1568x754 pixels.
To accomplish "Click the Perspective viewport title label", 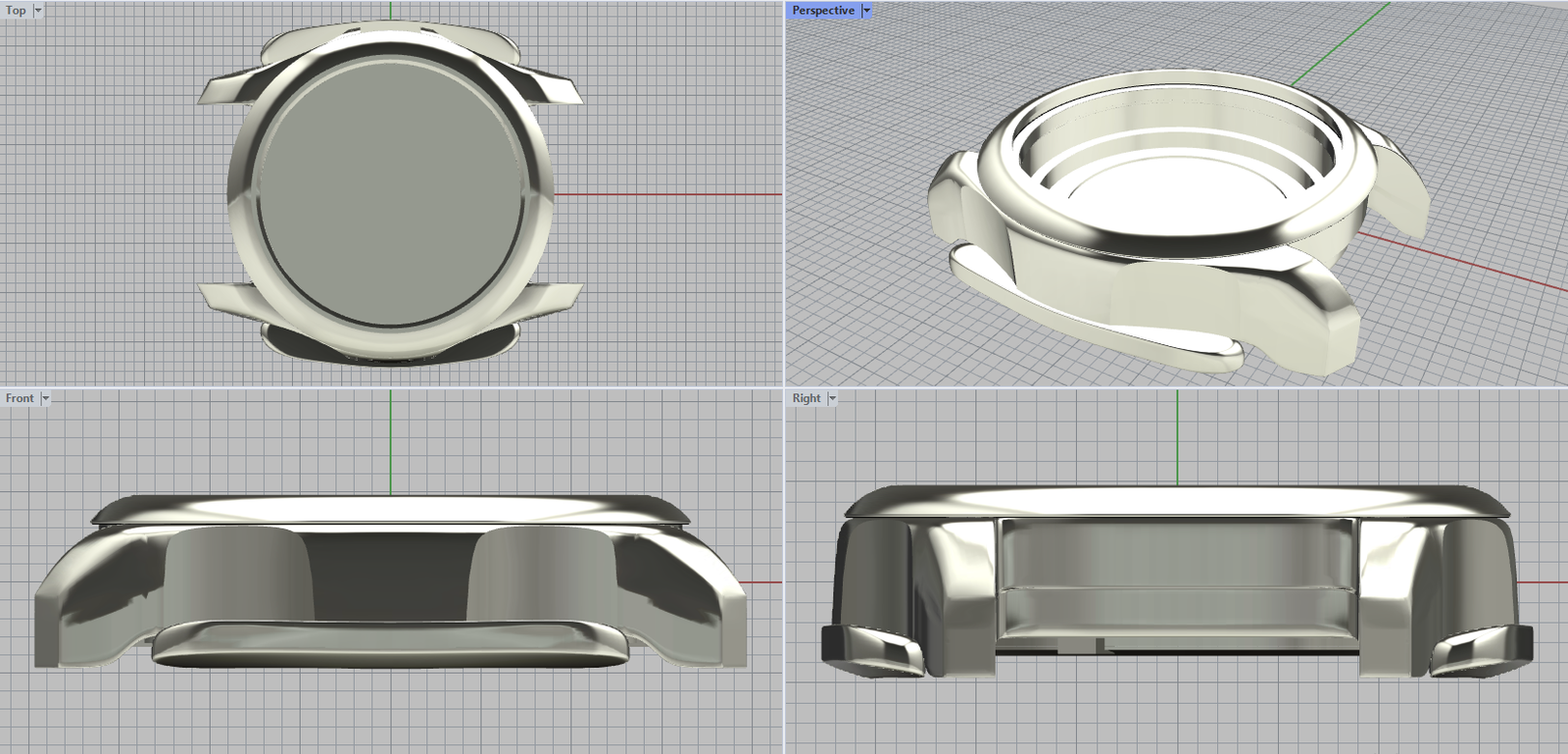I will pyautogui.click(x=822, y=11).
